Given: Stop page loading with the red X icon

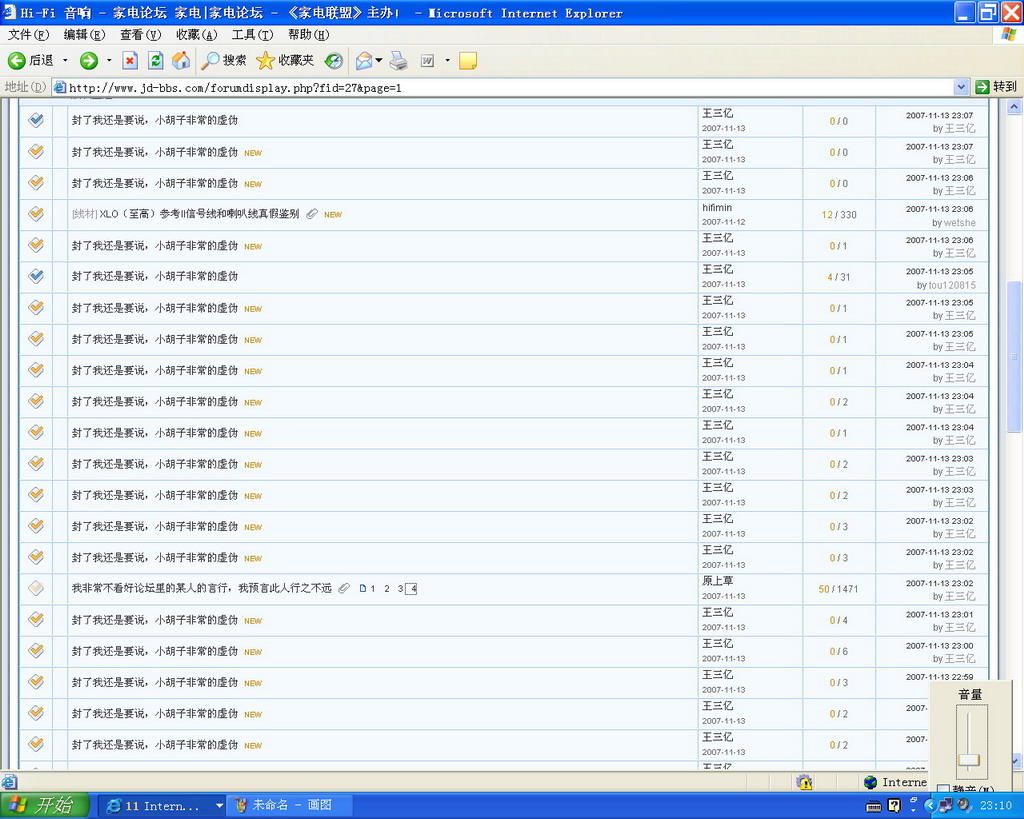Looking at the screenshot, I should [x=130, y=61].
